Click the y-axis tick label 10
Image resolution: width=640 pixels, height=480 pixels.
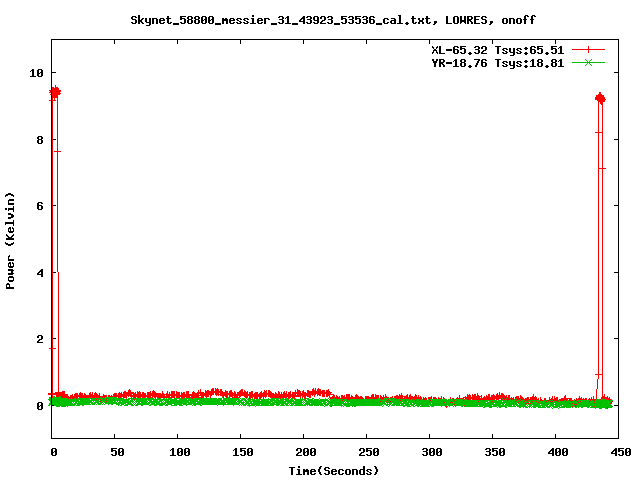click(x=36, y=73)
